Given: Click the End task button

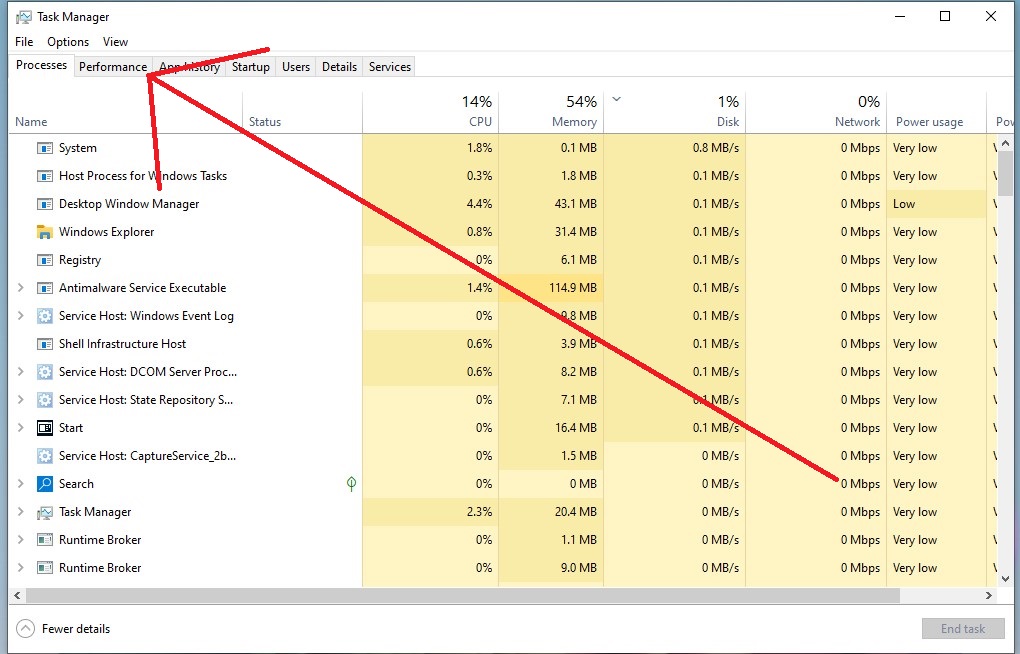Looking at the screenshot, I should pos(963,629).
